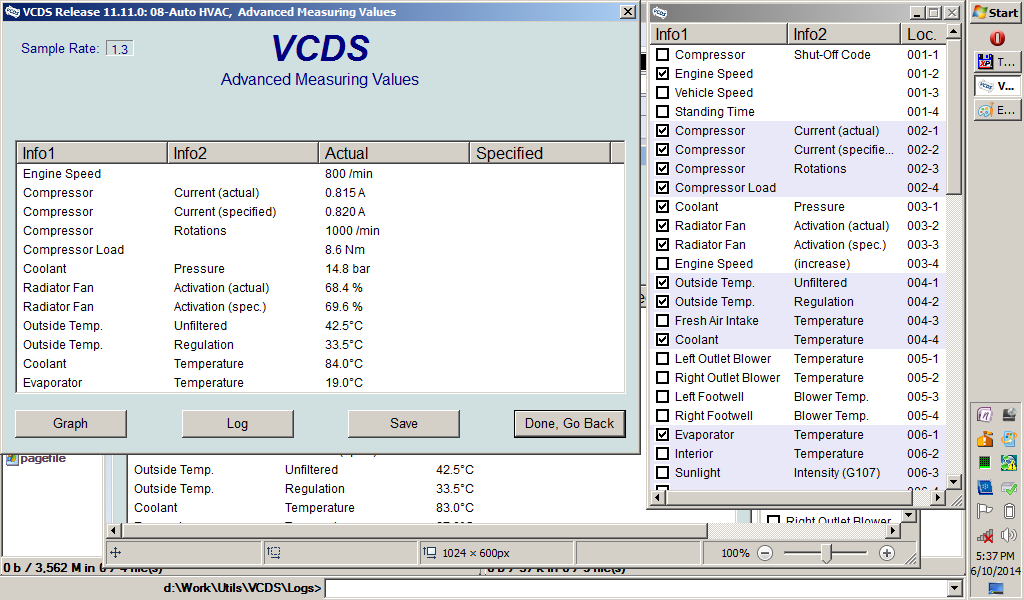Click the safely remove hardware tray icon

pos(1009,487)
